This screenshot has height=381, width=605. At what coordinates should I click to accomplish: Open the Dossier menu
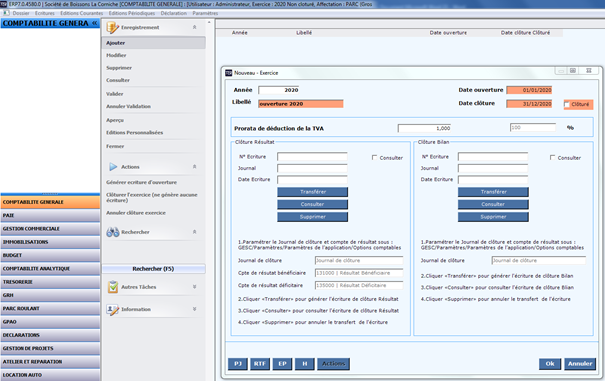21,13
